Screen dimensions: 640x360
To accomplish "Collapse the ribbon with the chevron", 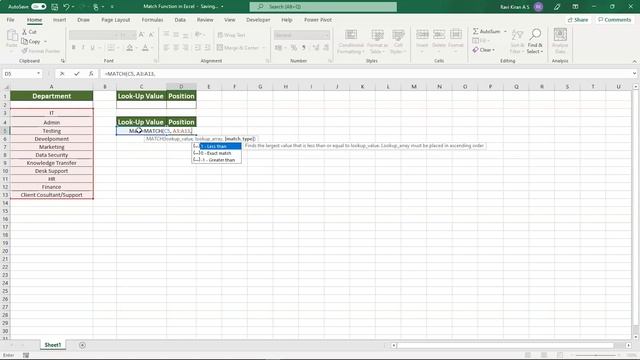I will (634, 61).
